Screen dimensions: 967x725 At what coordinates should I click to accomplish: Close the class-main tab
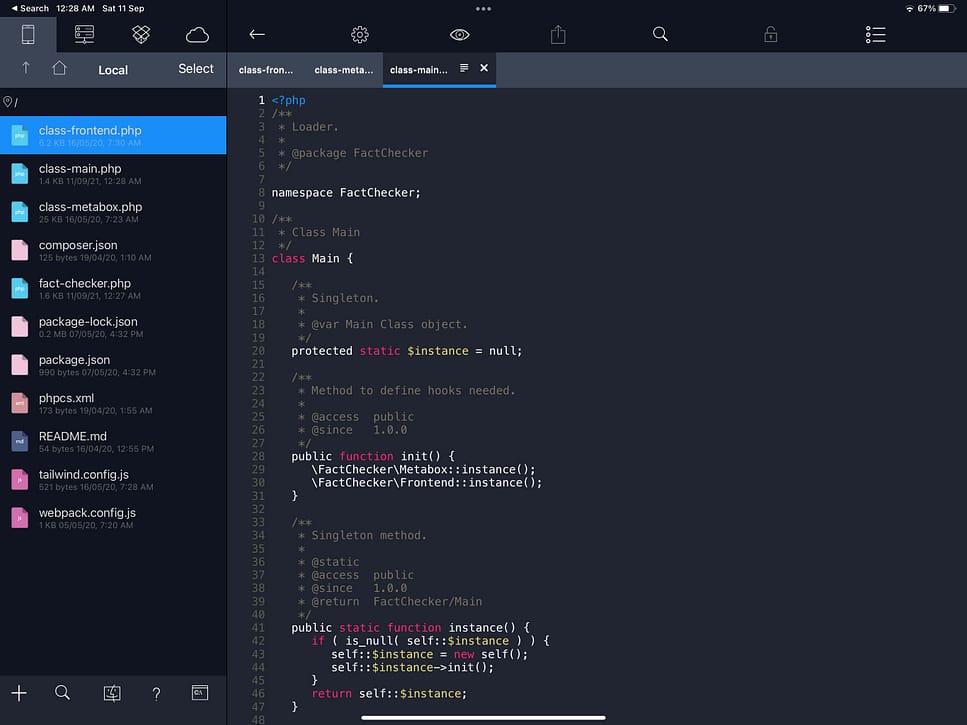tap(484, 69)
